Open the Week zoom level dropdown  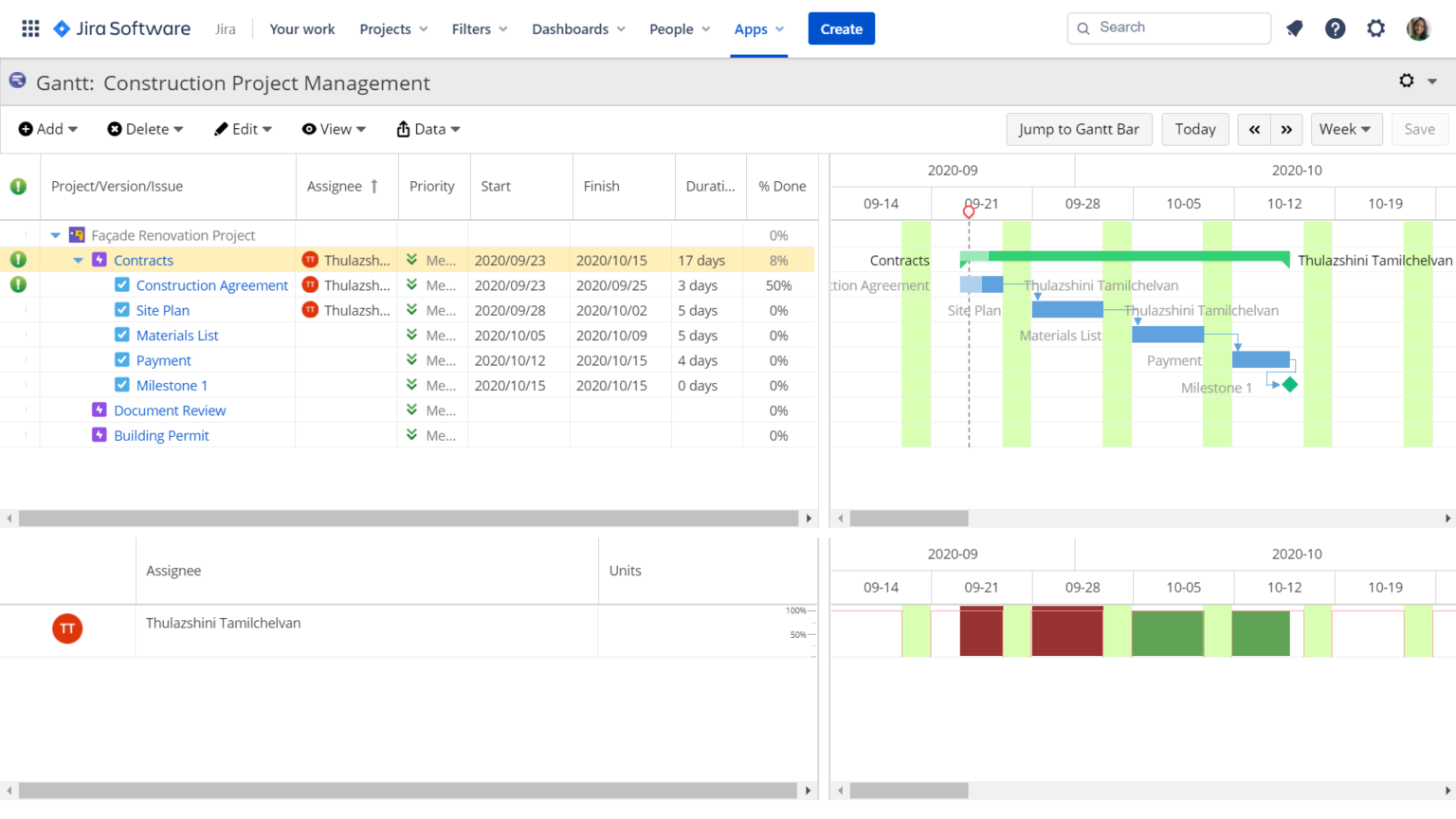point(1346,129)
